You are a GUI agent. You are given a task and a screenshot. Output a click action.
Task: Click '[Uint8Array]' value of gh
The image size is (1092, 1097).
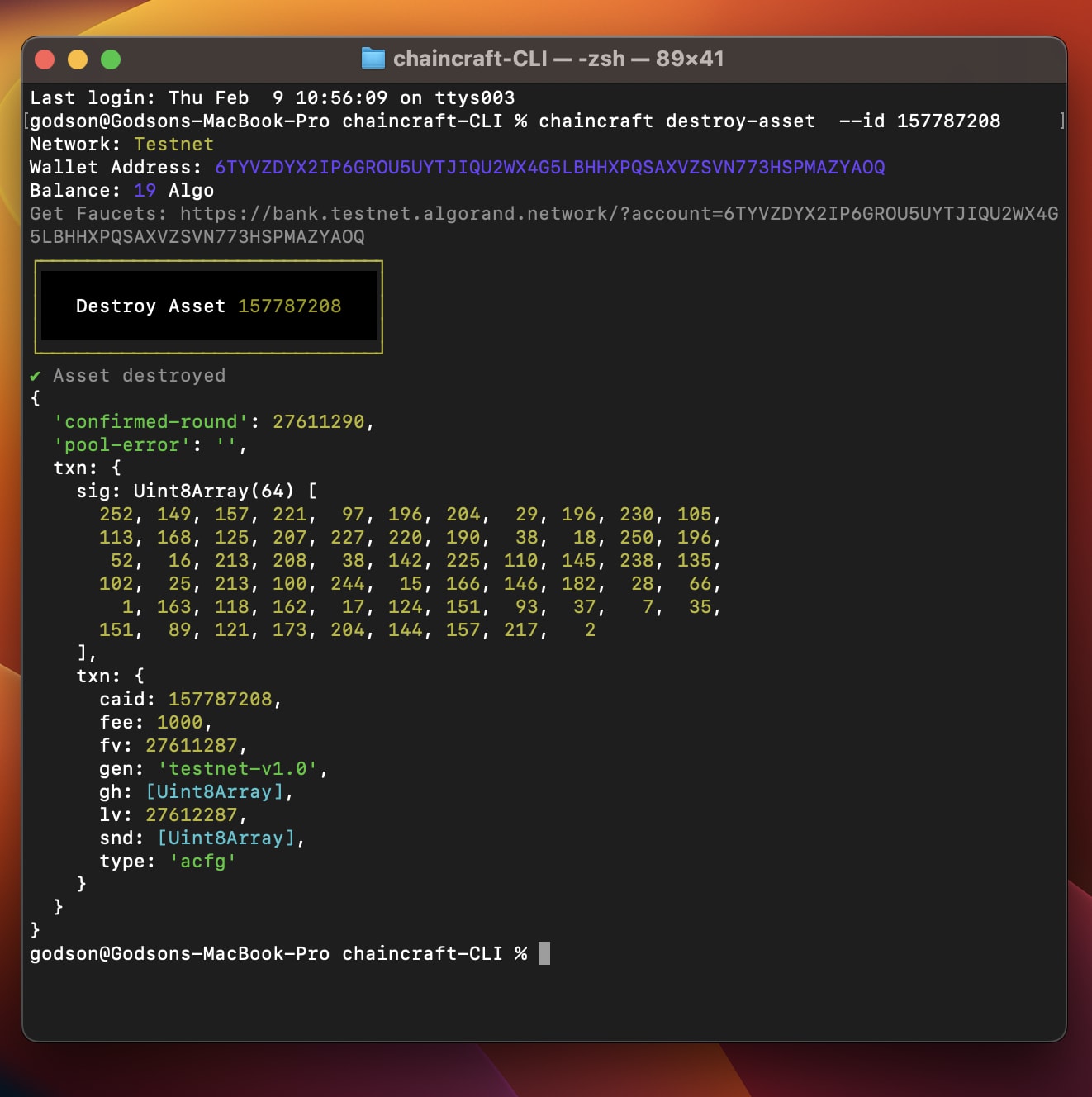pyautogui.click(x=215, y=791)
